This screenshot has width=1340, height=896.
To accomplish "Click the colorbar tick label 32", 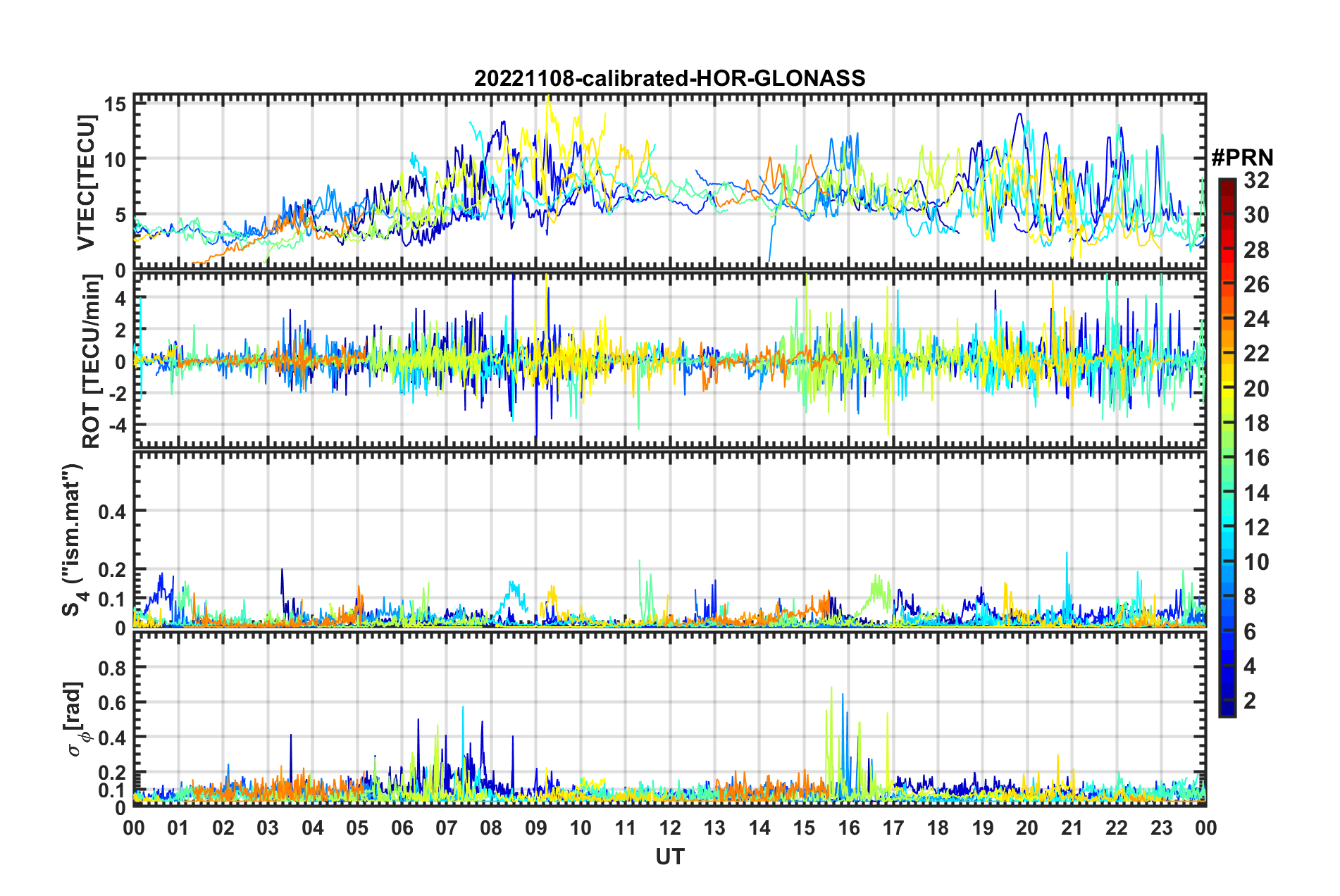I will 1256,180.
